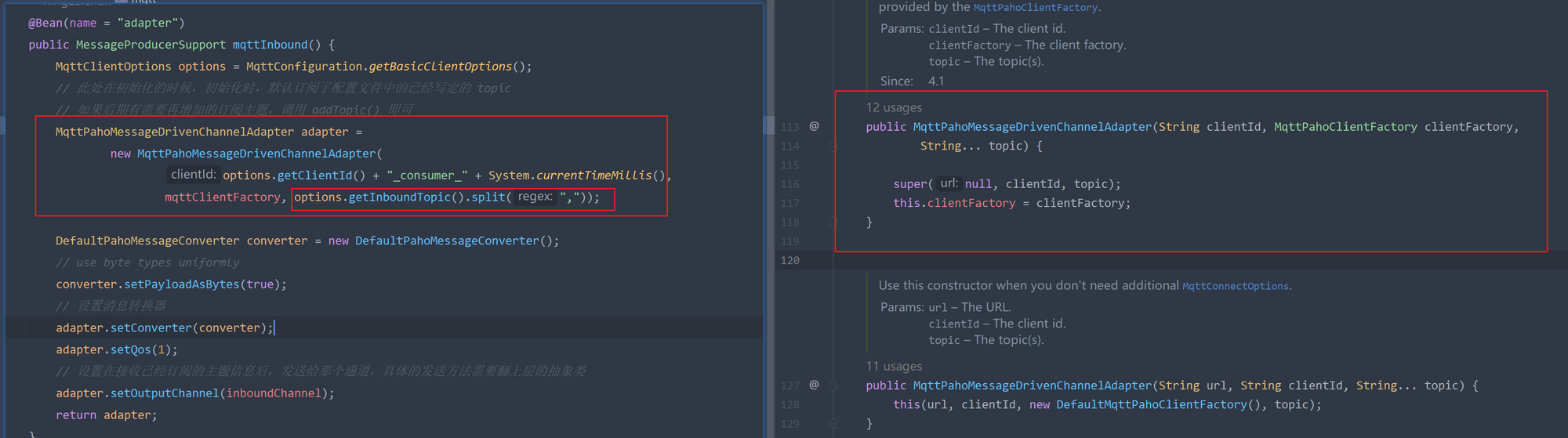
Task: Click the fold end marker at line 118
Action: (x=833, y=223)
